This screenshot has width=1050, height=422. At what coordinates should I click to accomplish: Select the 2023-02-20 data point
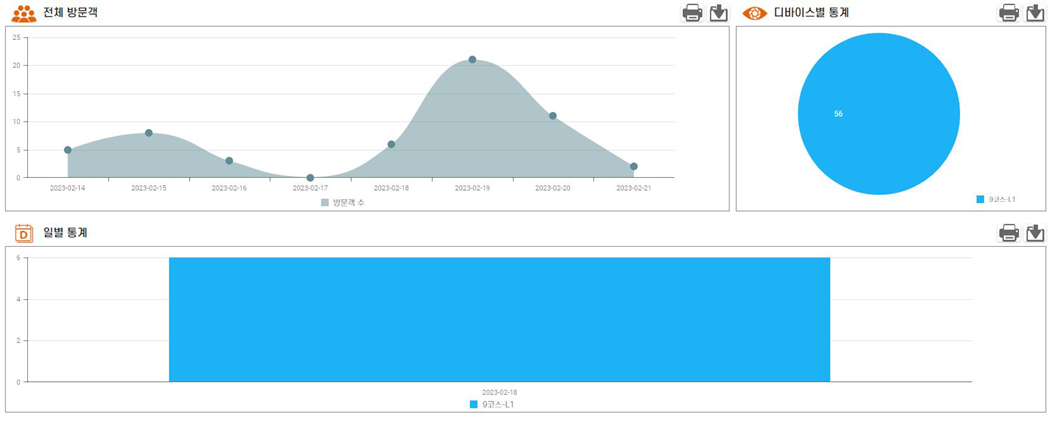click(x=552, y=116)
